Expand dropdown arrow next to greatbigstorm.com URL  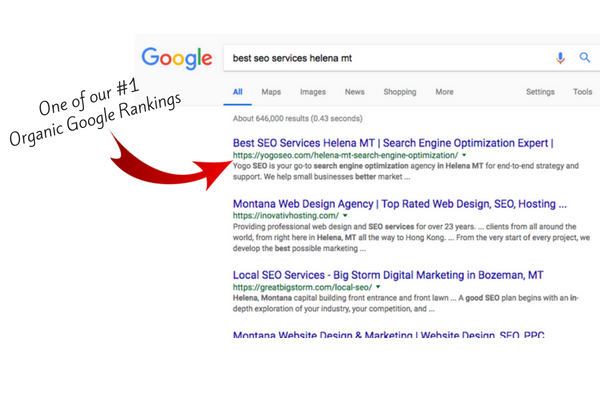(x=378, y=287)
